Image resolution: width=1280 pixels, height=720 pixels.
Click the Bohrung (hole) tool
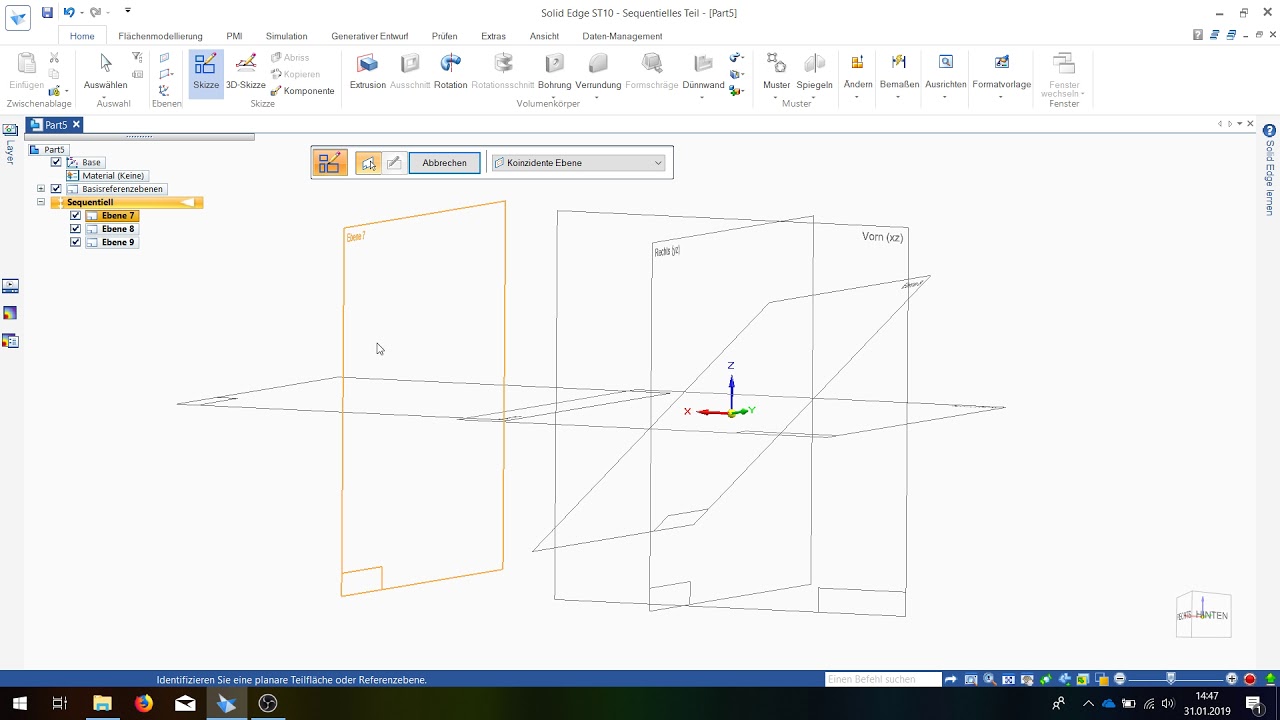(554, 72)
